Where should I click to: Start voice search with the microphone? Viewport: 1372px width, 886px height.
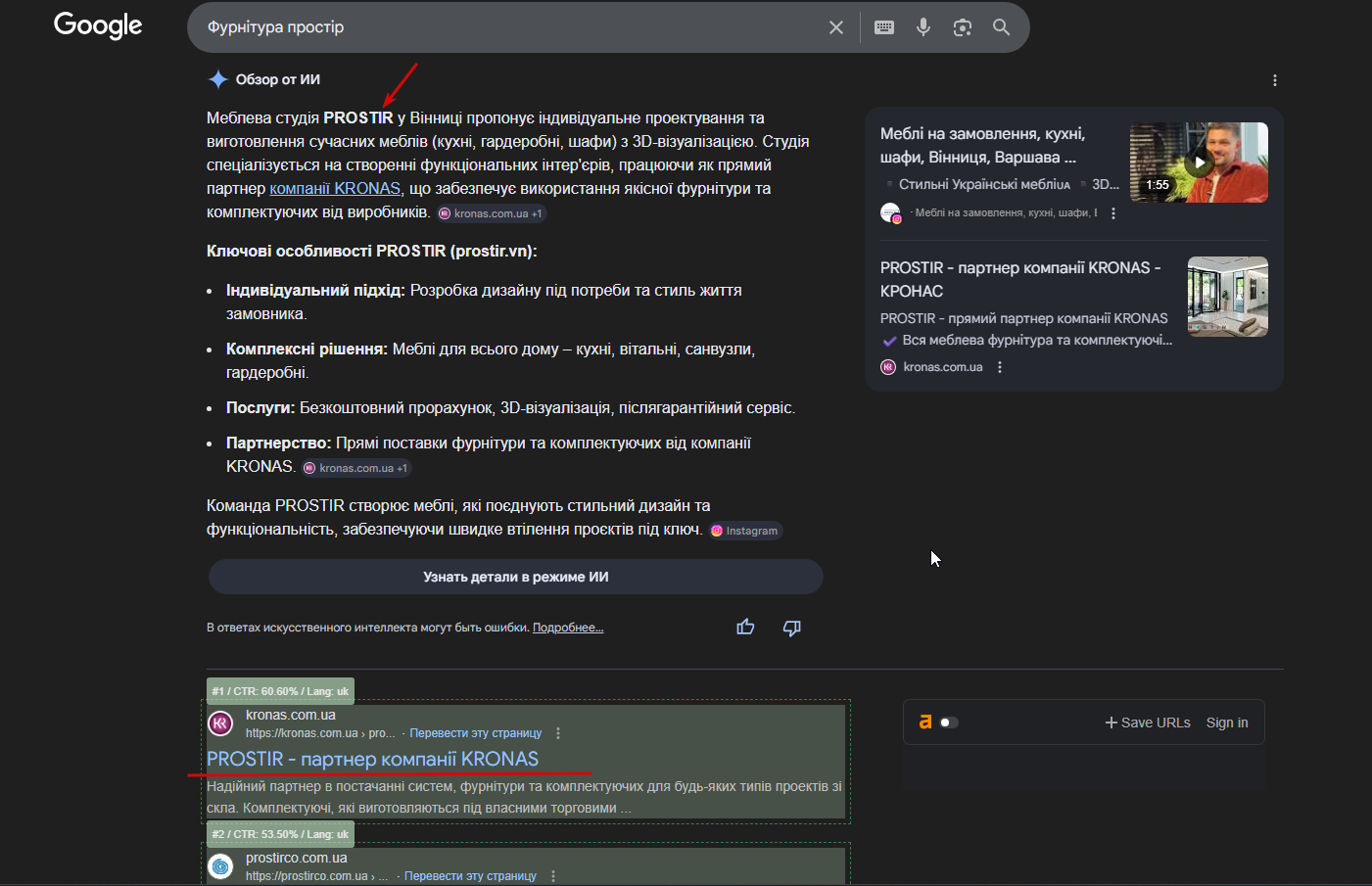pyautogui.click(x=923, y=27)
